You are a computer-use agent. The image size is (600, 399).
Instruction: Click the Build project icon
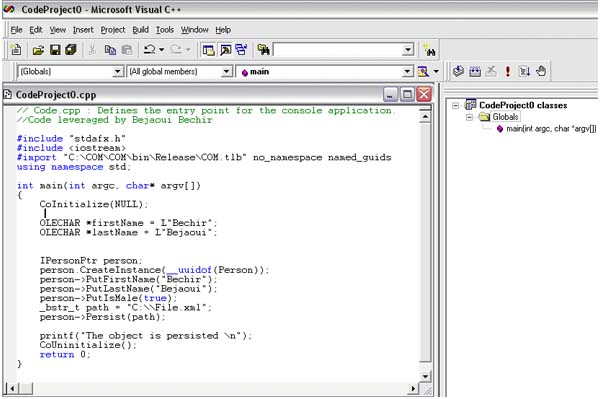tap(475, 71)
